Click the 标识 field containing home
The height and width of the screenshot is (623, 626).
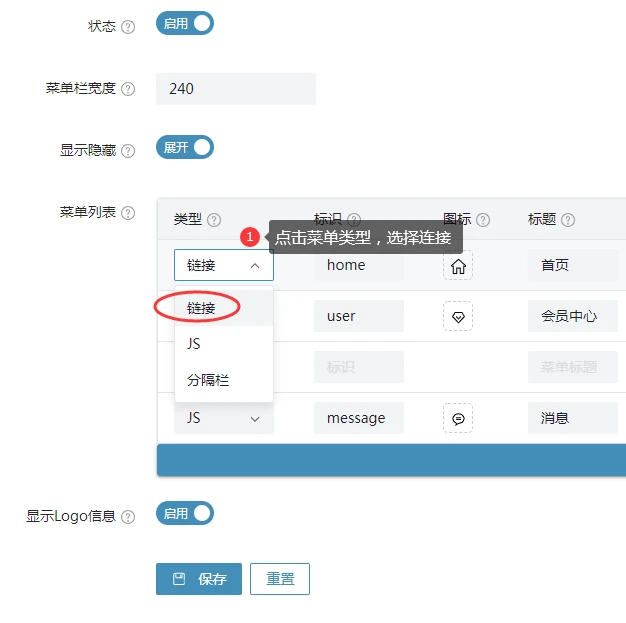pos(359,265)
